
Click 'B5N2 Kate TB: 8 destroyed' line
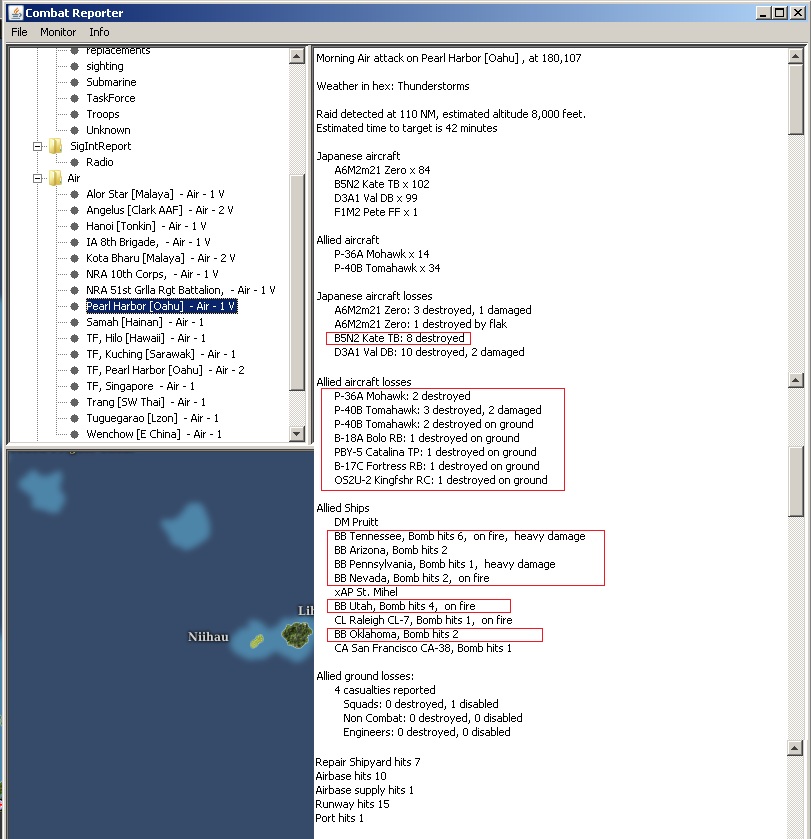(x=399, y=338)
